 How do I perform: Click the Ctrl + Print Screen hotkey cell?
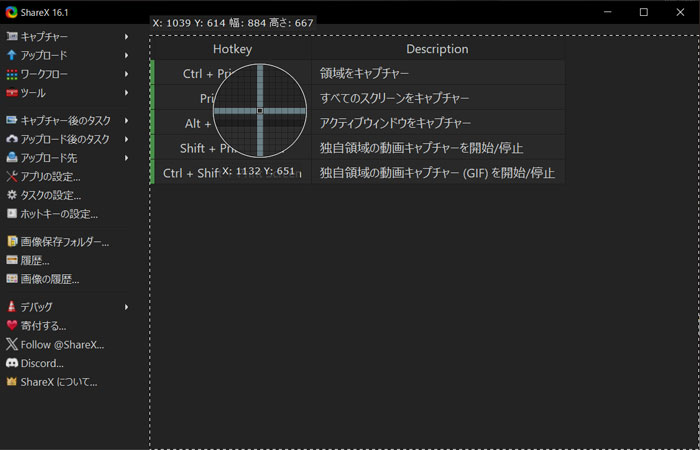[232, 74]
